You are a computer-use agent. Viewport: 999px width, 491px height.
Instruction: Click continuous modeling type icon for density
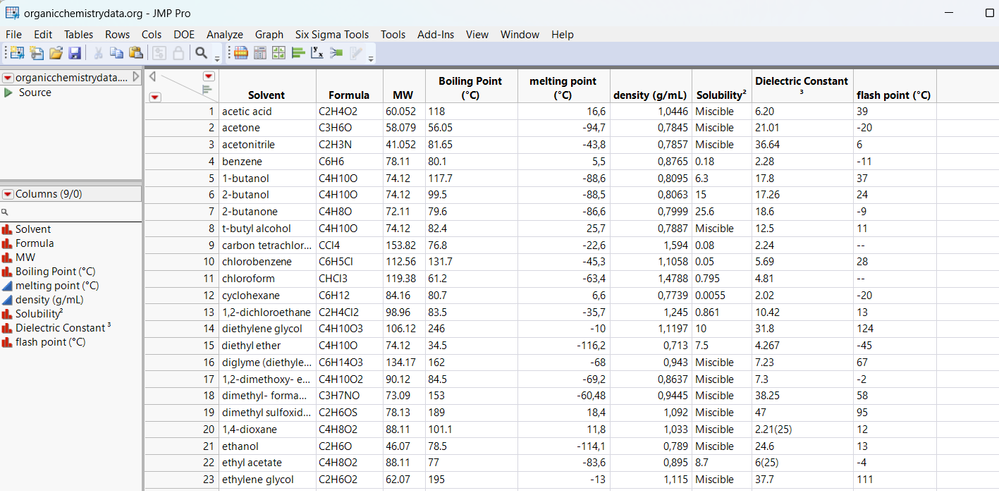(7, 299)
